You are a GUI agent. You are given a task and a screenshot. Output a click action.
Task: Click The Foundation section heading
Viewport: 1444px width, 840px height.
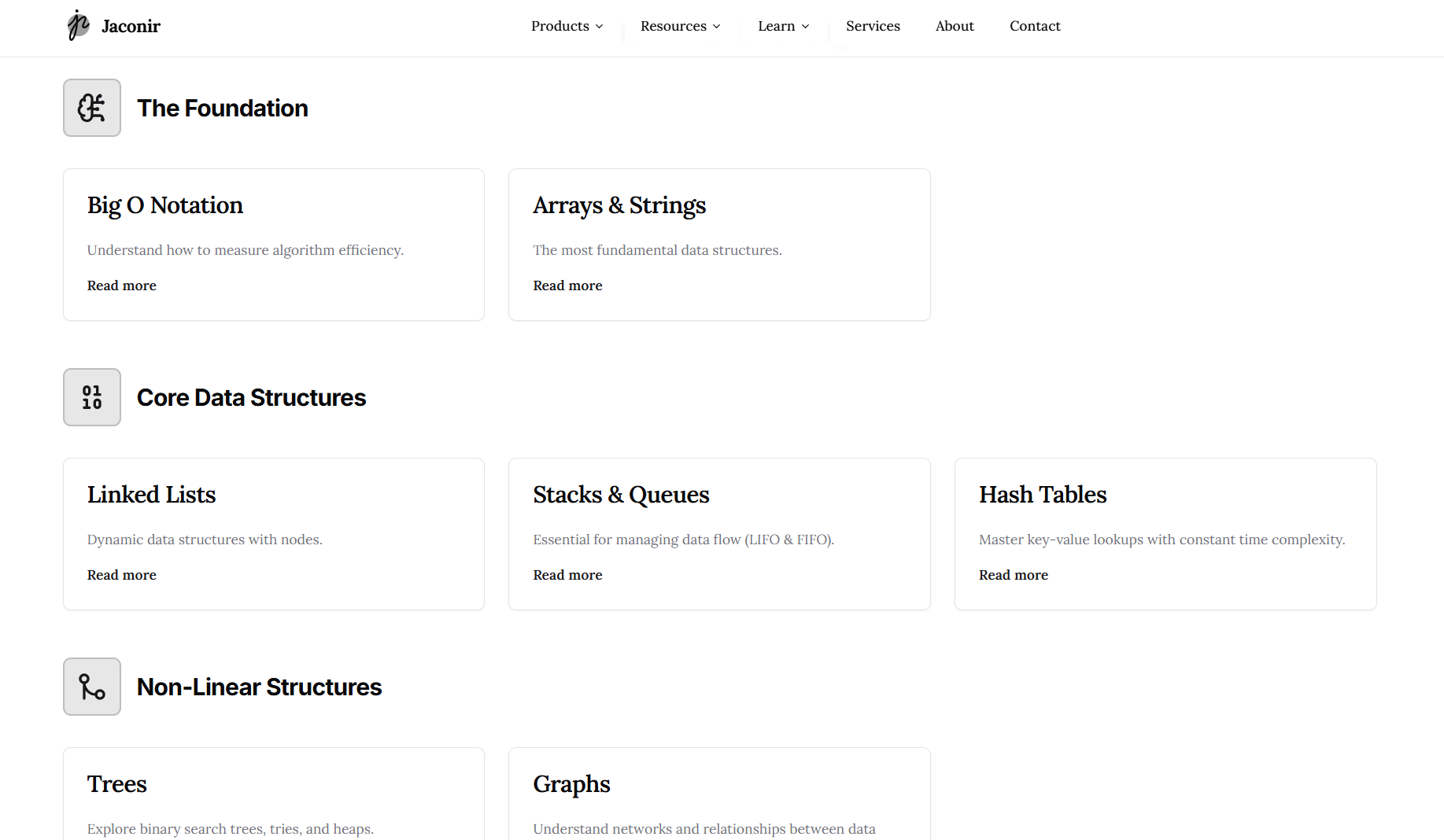[x=222, y=108]
